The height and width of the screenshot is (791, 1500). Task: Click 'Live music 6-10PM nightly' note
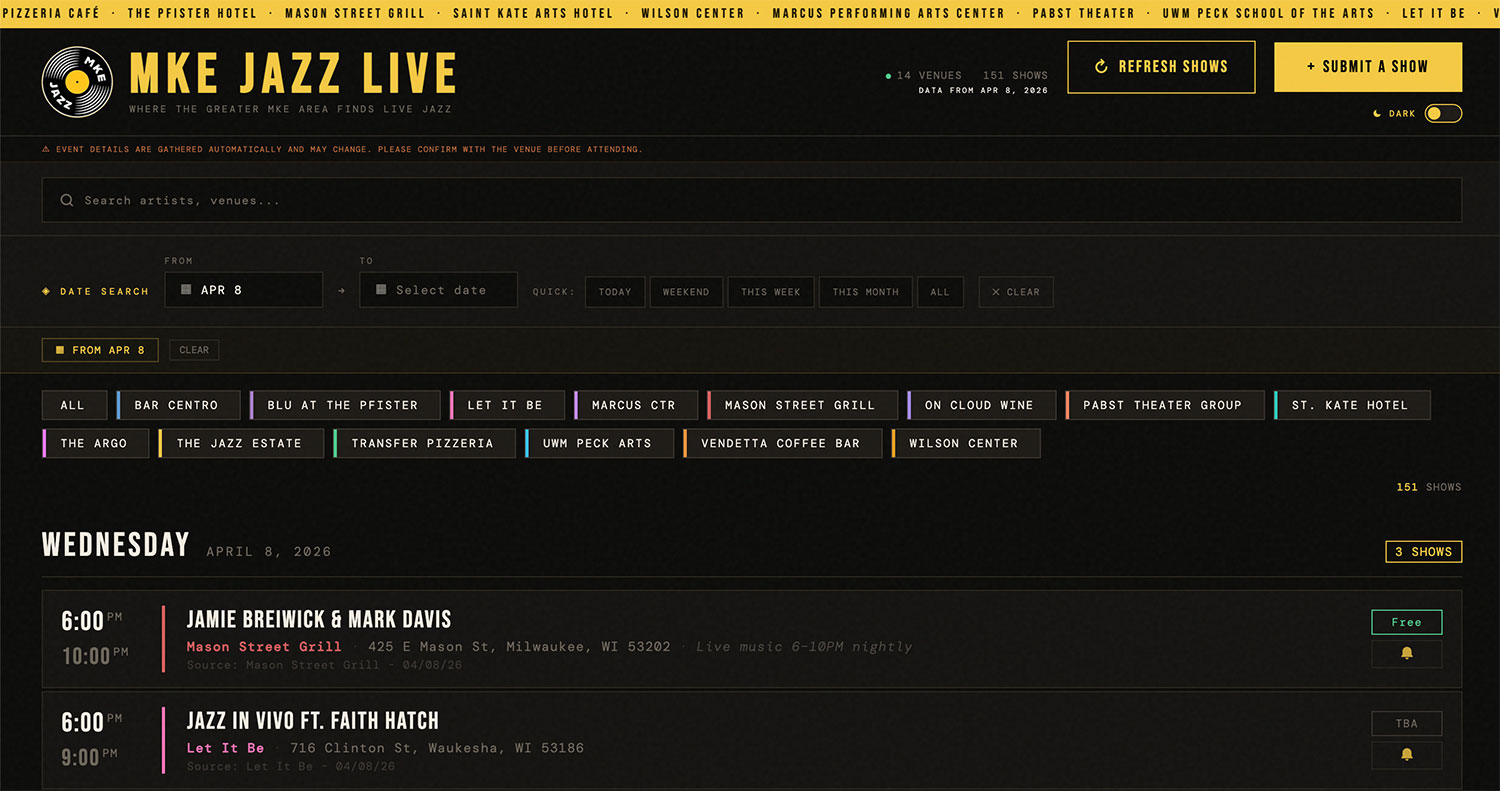[x=804, y=647]
